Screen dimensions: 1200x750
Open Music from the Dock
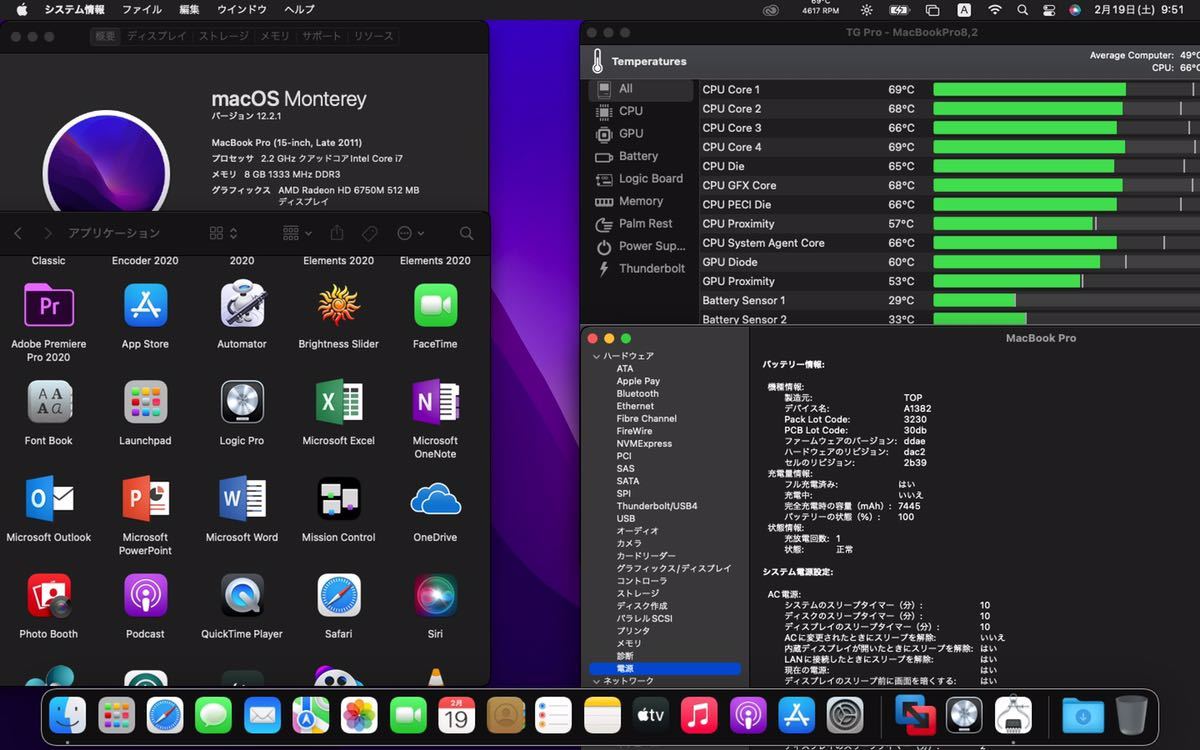coord(699,715)
